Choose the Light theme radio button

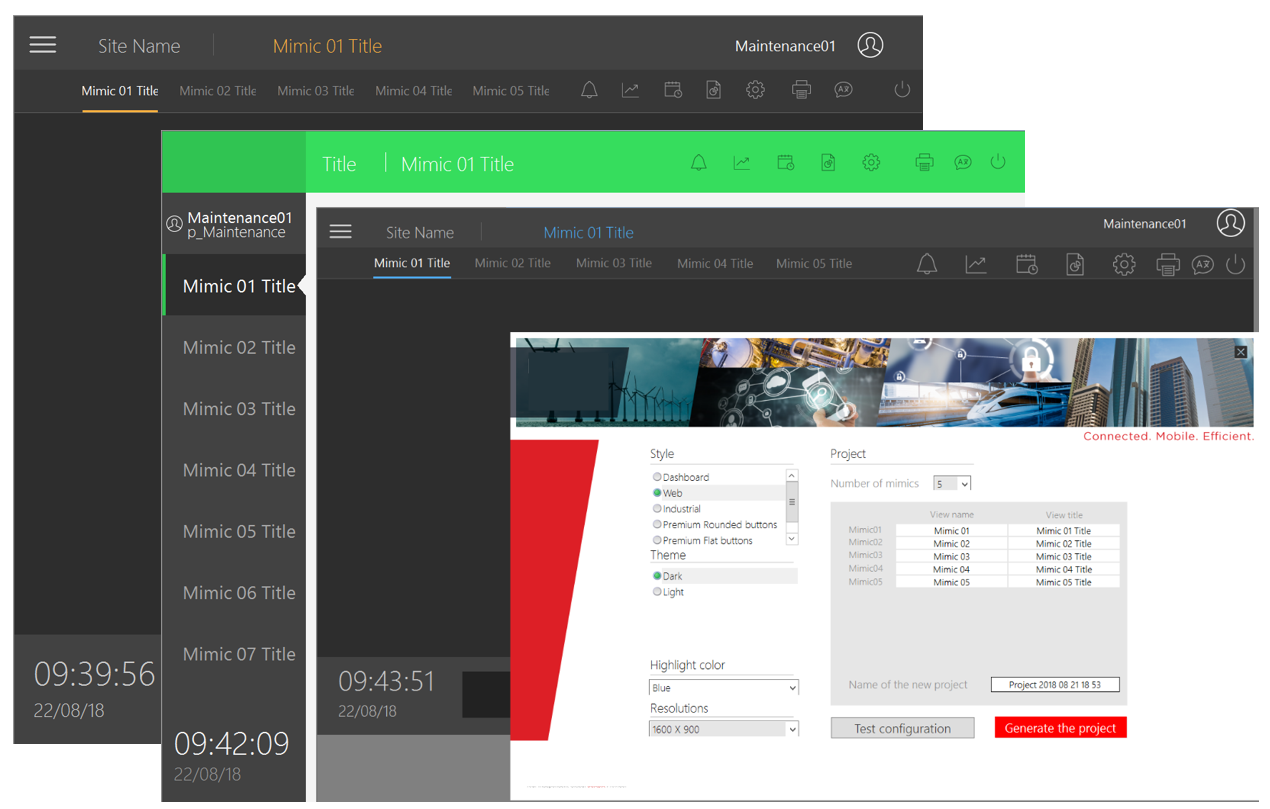tap(657, 592)
